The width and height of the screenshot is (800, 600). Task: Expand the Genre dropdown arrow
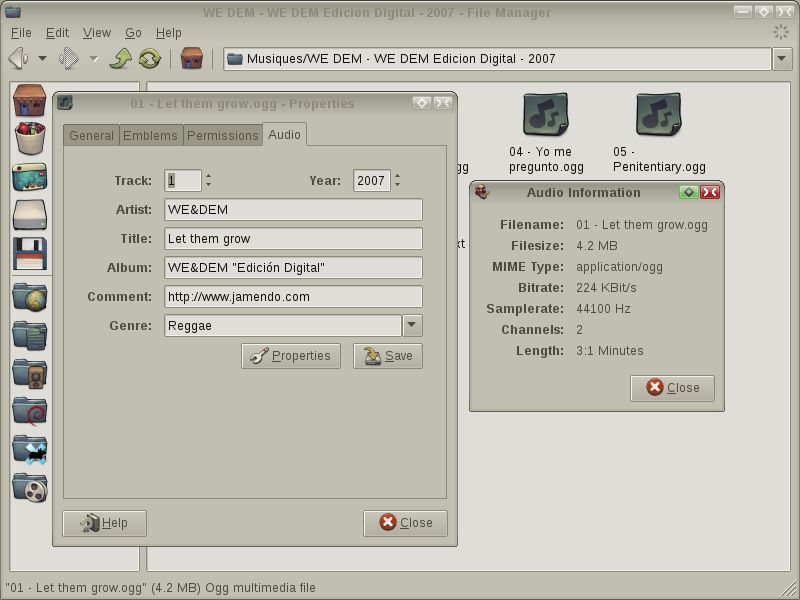(x=412, y=326)
